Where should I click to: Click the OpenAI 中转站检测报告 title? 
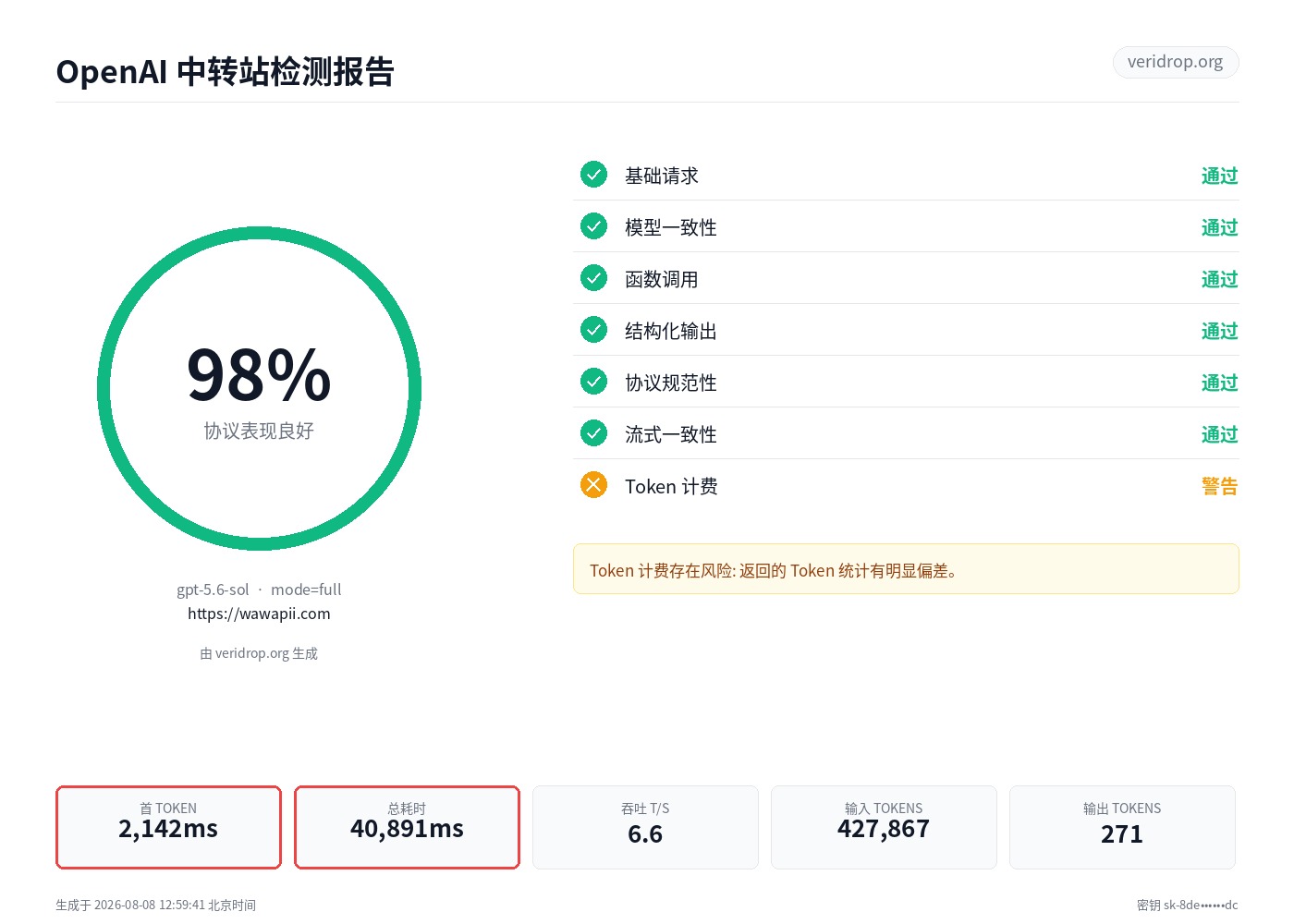click(226, 72)
